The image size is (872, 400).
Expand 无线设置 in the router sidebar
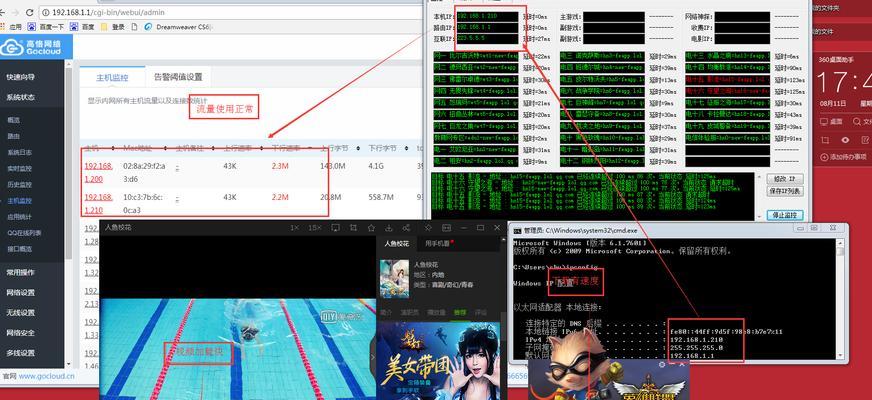click(x=21, y=312)
